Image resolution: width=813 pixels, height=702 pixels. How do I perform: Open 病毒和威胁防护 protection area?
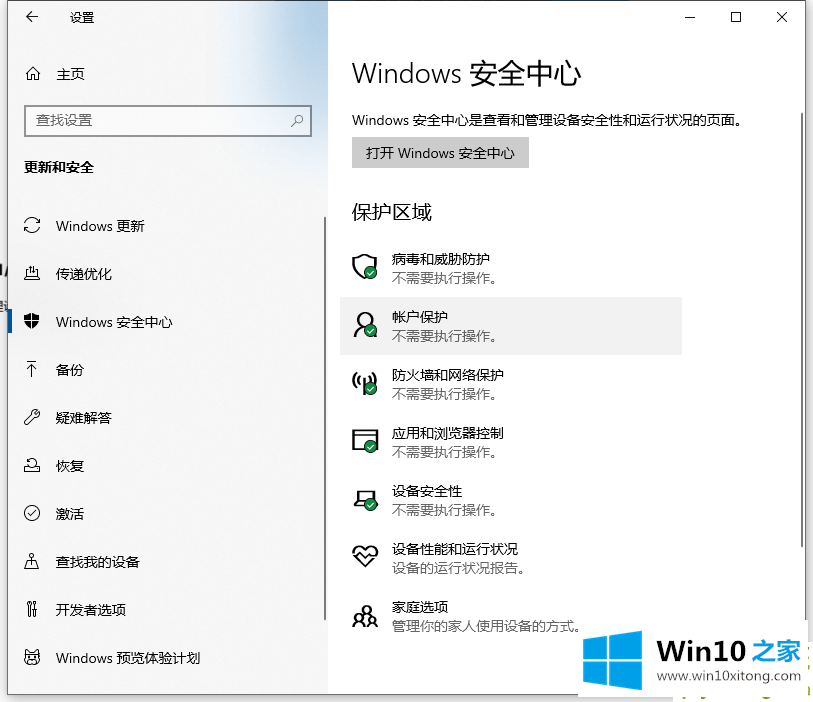pos(511,268)
